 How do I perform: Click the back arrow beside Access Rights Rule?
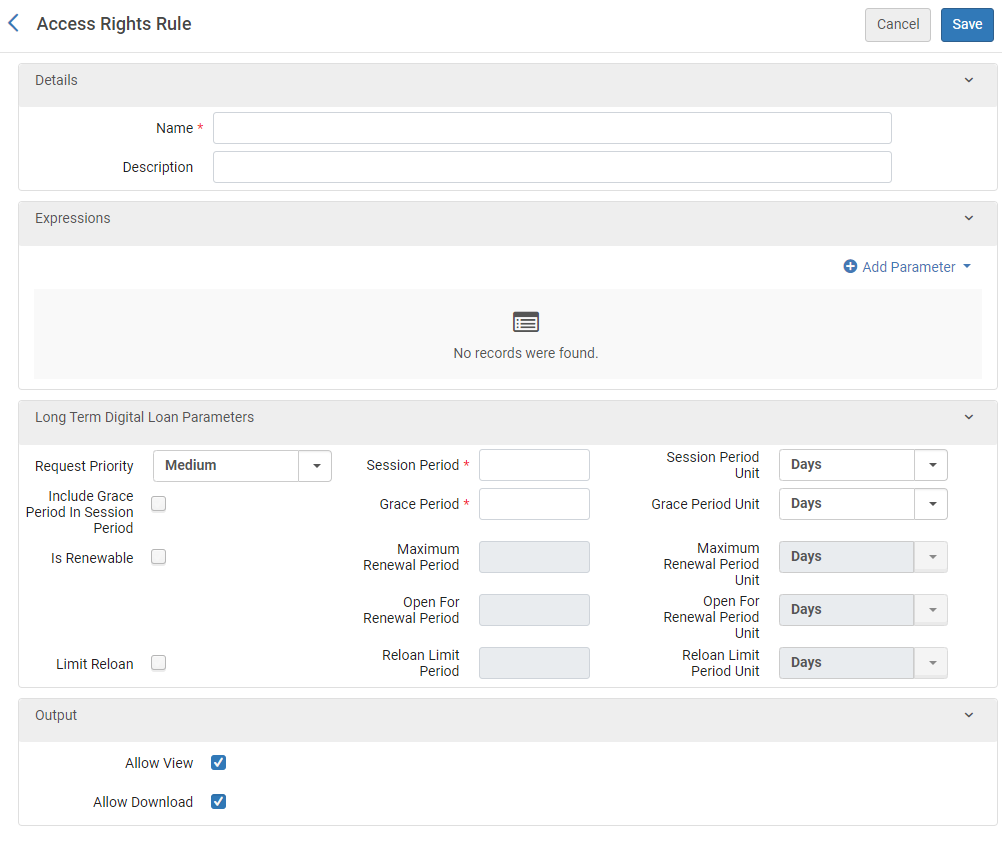click(x=14, y=23)
